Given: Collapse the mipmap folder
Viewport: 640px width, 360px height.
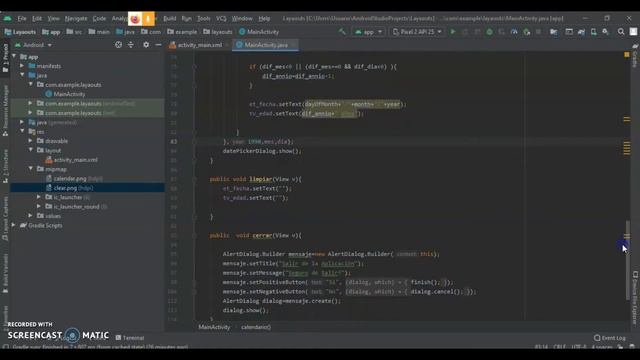Looking at the screenshot, I should (x=31, y=169).
